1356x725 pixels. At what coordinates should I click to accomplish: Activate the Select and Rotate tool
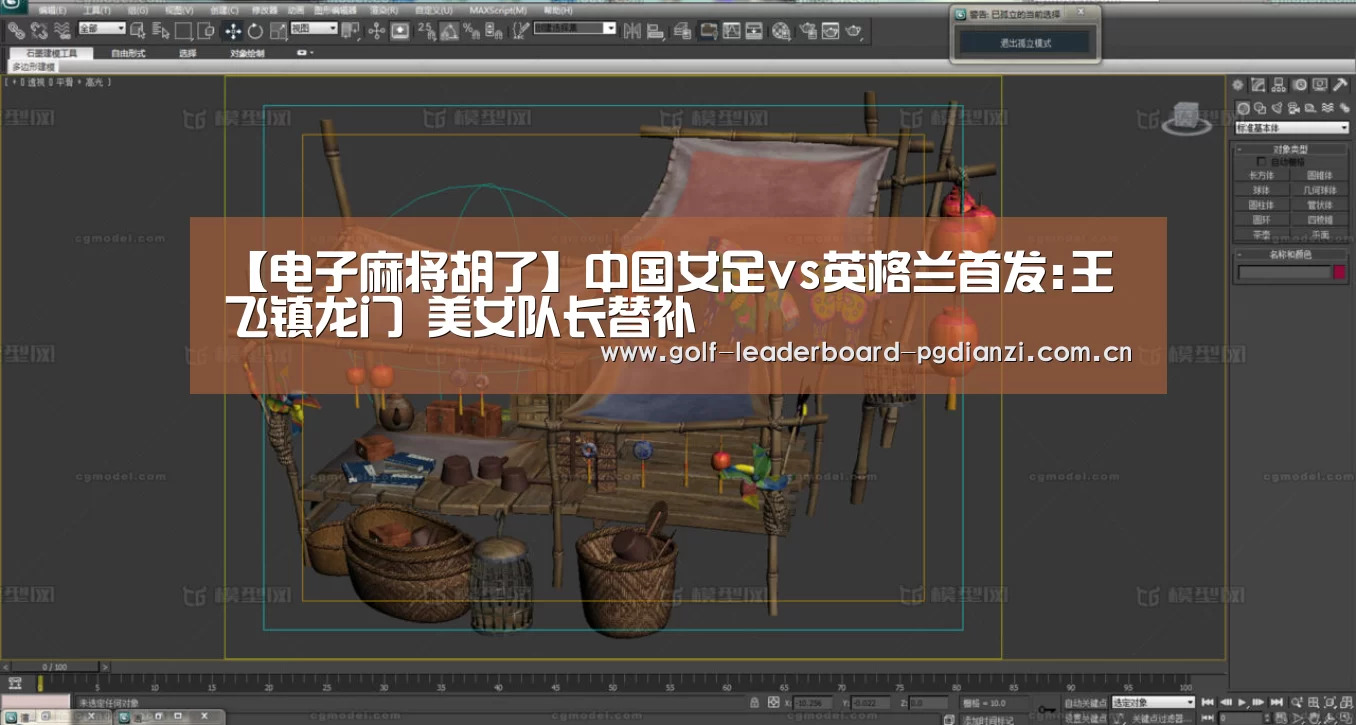(x=255, y=31)
